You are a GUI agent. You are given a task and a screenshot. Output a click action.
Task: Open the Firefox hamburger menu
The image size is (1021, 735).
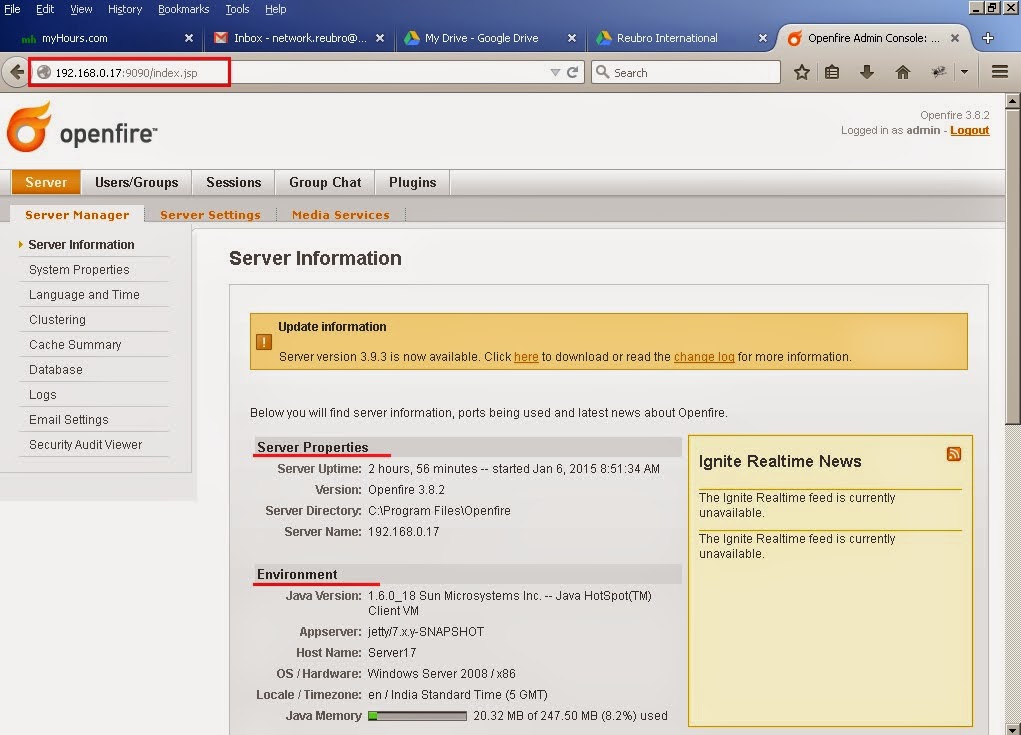pos(1000,72)
